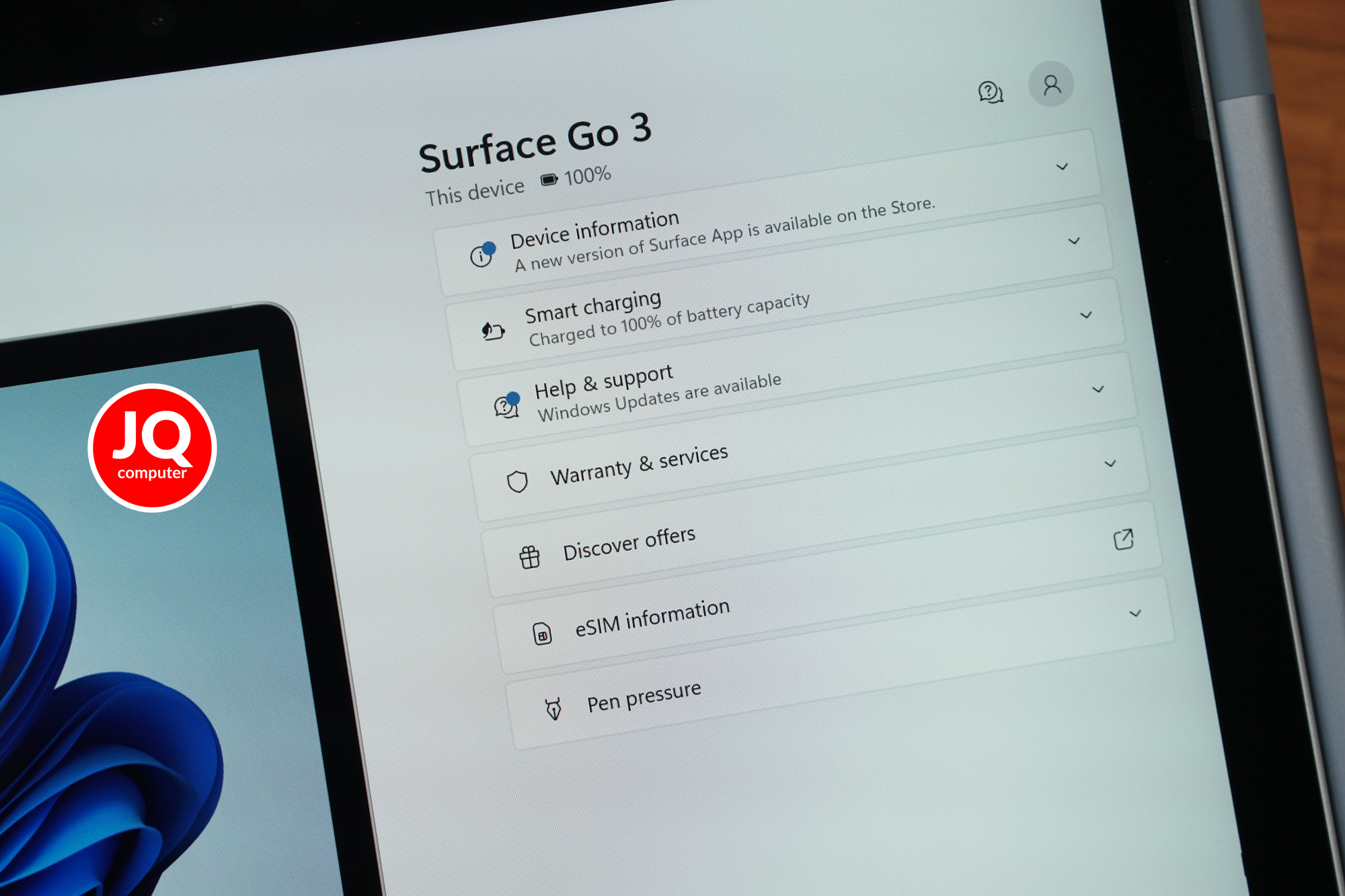Open the user account profile icon
The width and height of the screenshot is (1345, 896).
pyautogui.click(x=1051, y=84)
